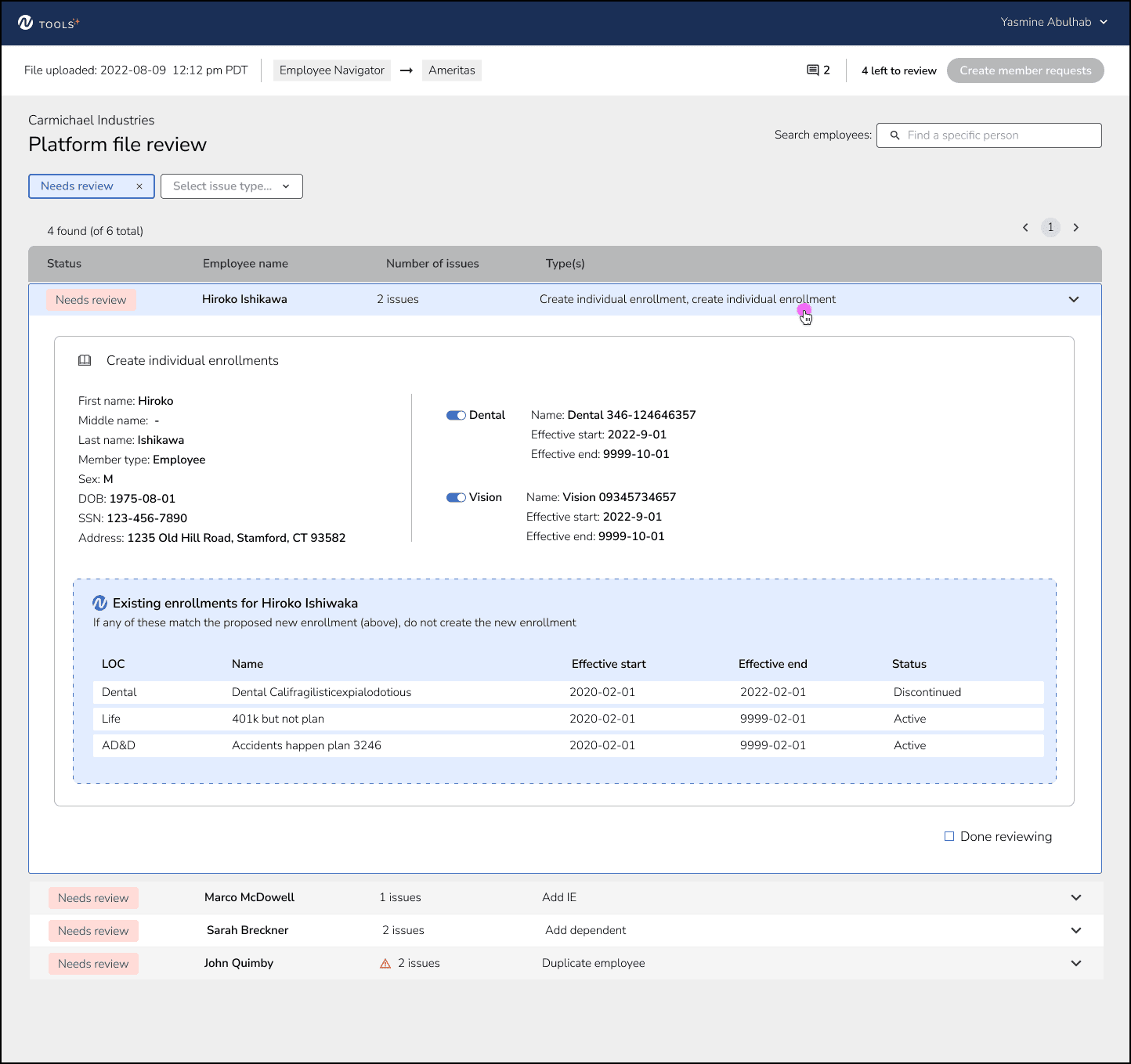This screenshot has width=1131, height=1064.
Task: Click the Duplicate employee issue type
Action: point(594,963)
